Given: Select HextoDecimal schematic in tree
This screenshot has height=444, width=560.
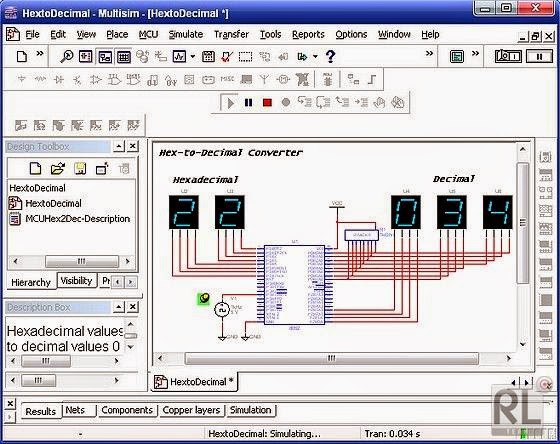Looking at the screenshot, I should pyautogui.click(x=45, y=203).
